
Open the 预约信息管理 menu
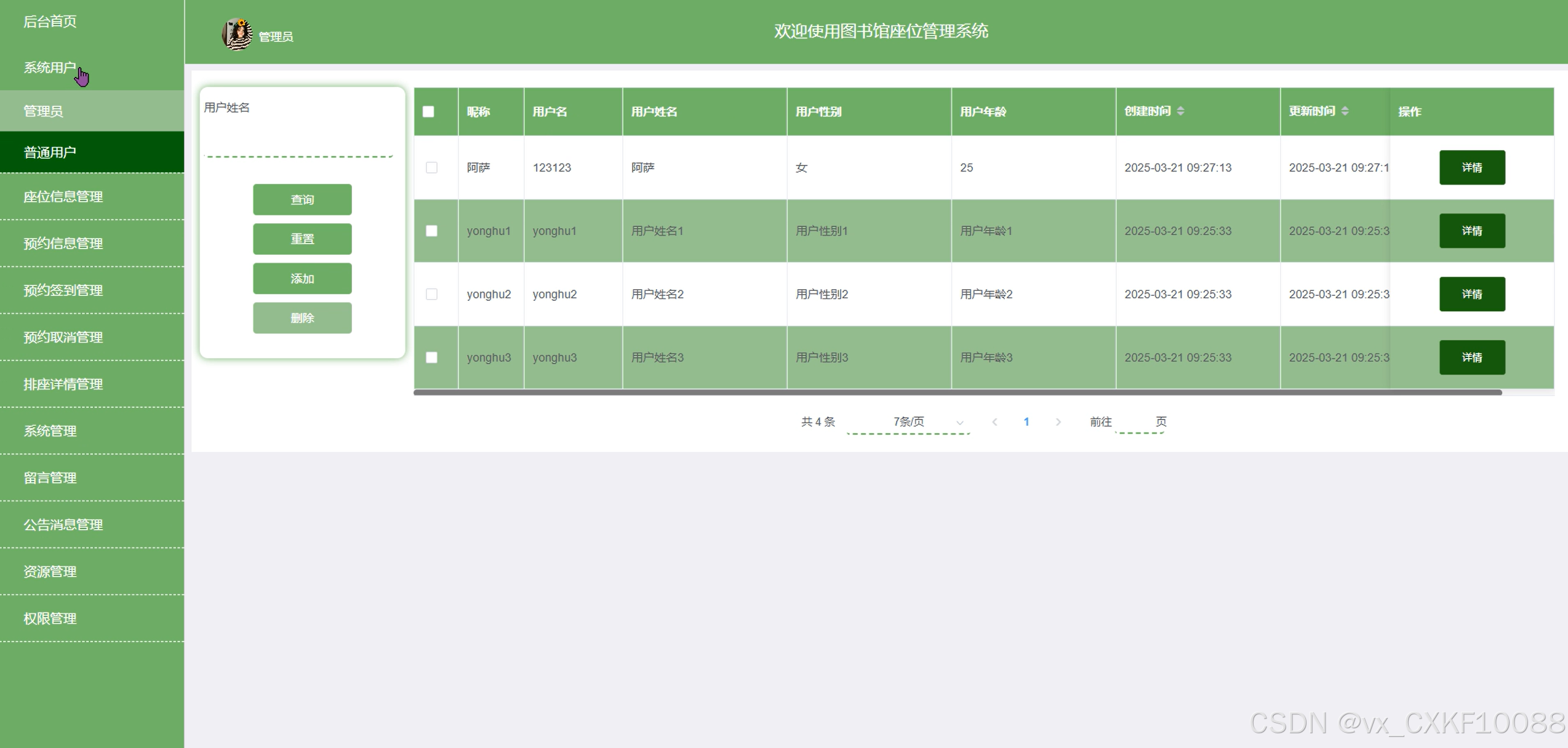click(x=63, y=244)
